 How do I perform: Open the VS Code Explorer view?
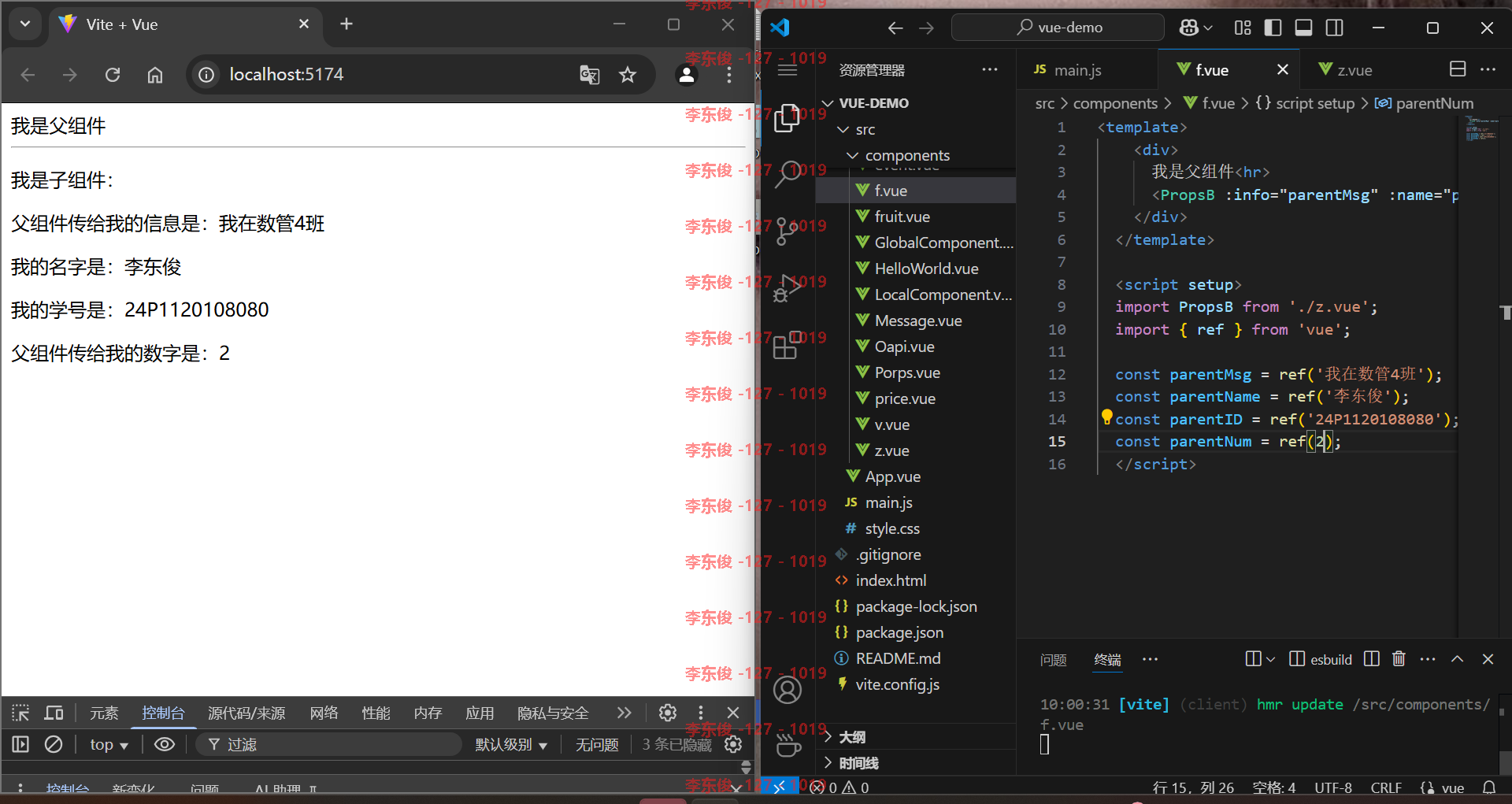click(x=787, y=118)
